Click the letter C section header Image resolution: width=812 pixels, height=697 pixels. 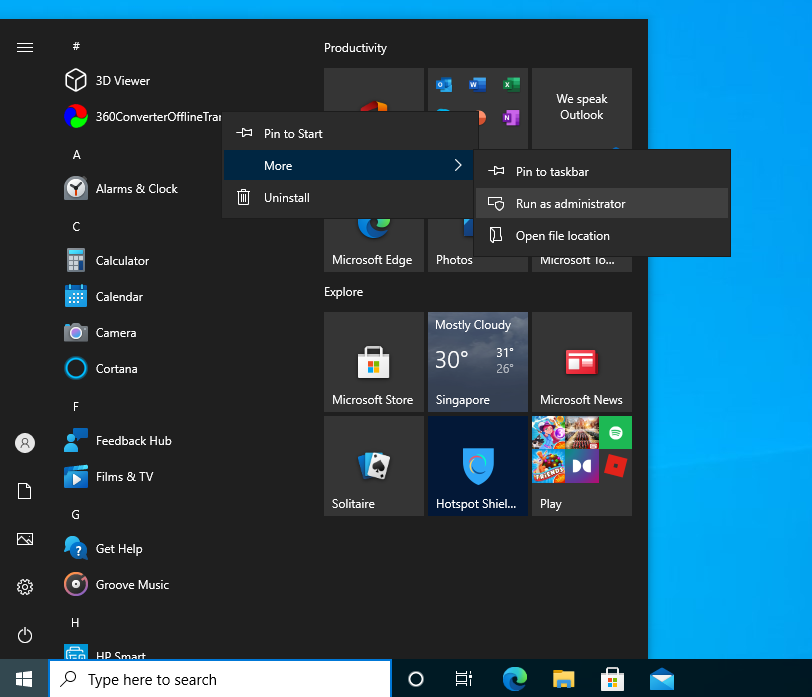tap(76, 227)
